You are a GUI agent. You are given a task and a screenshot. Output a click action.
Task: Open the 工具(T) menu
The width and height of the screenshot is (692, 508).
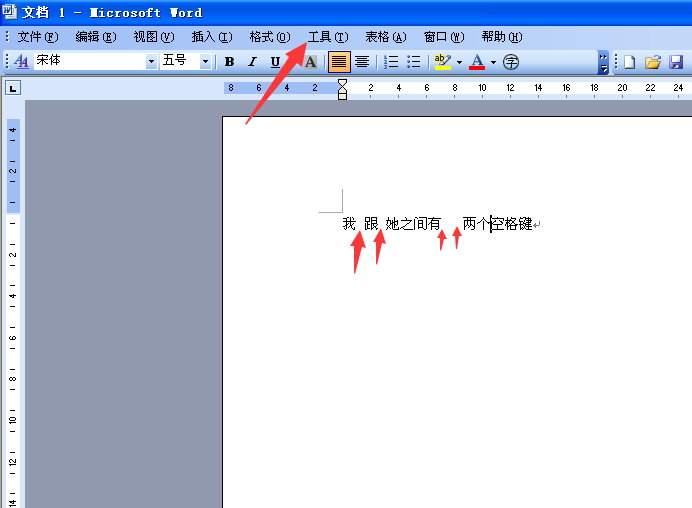(328, 37)
